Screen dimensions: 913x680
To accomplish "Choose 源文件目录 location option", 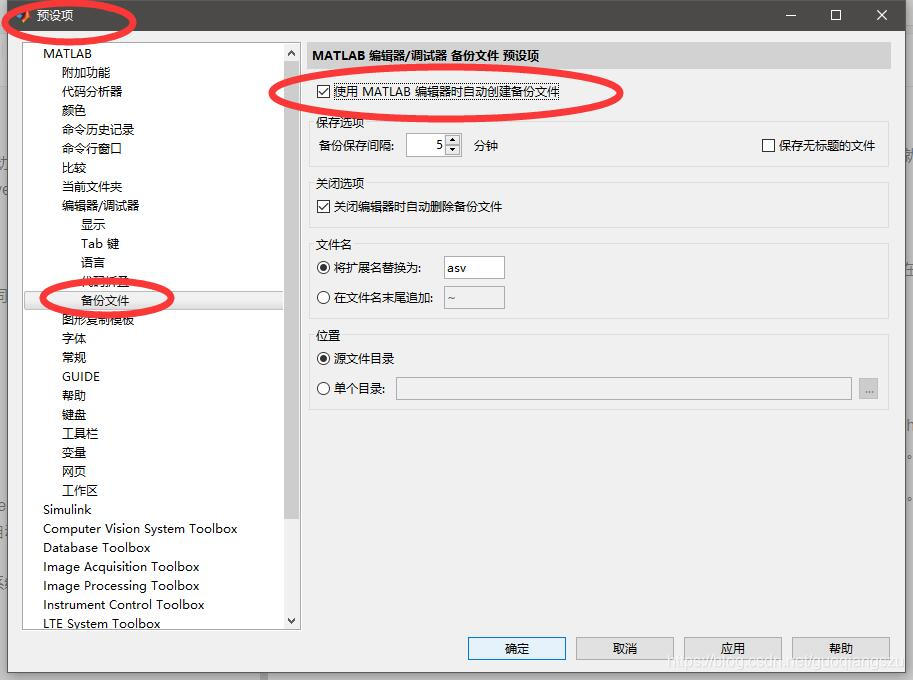I will click(x=323, y=359).
